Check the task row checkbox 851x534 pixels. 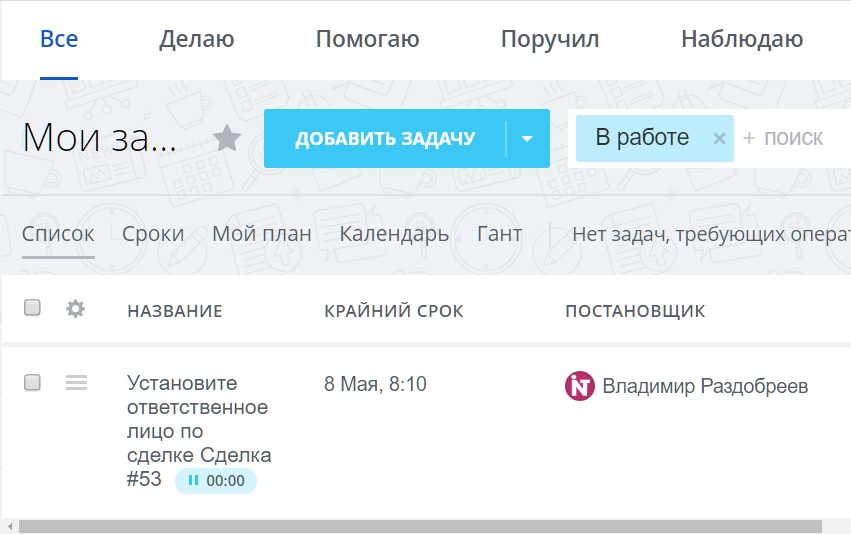[x=32, y=383]
